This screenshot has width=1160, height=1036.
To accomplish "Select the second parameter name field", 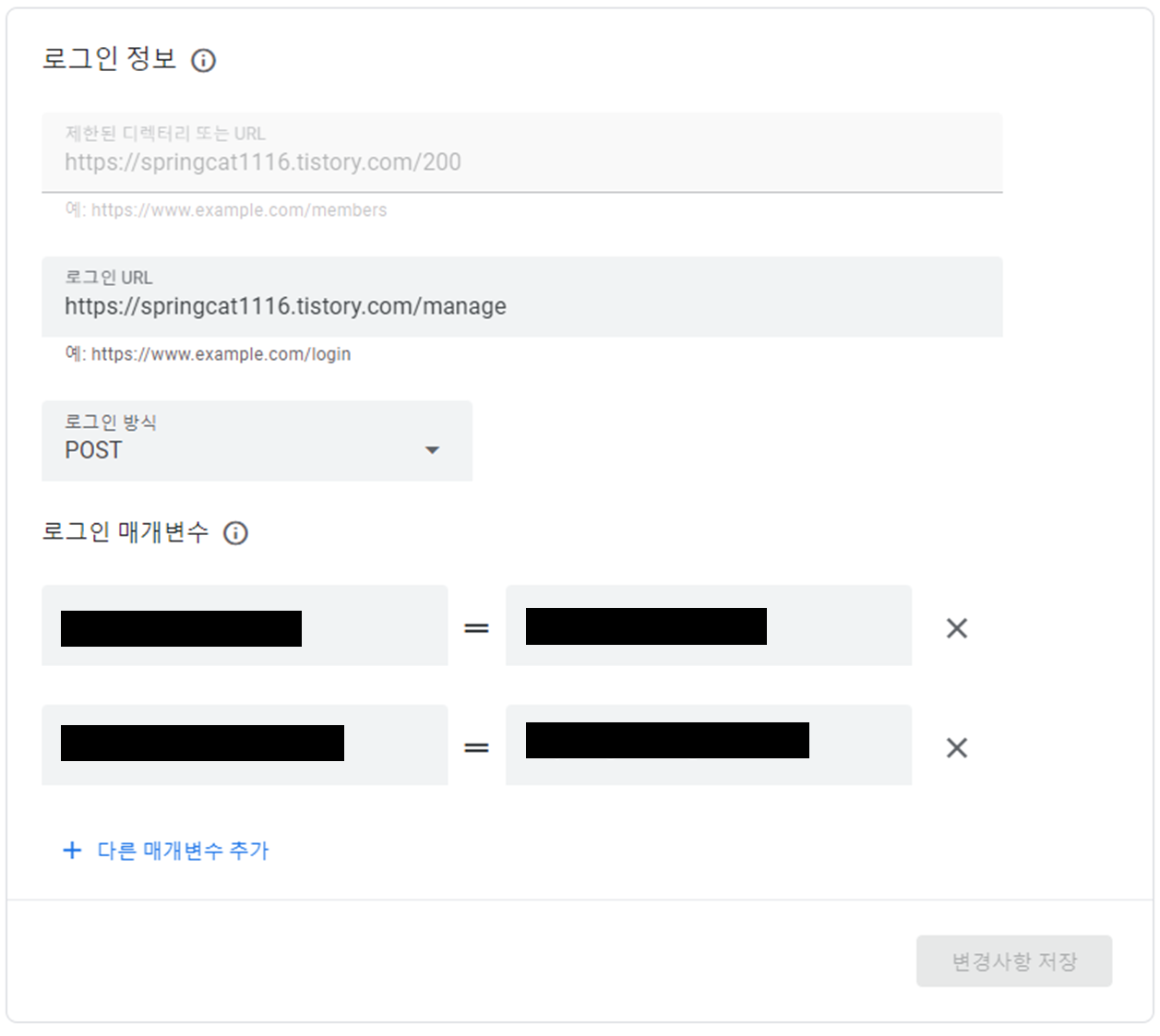I will click(x=245, y=745).
